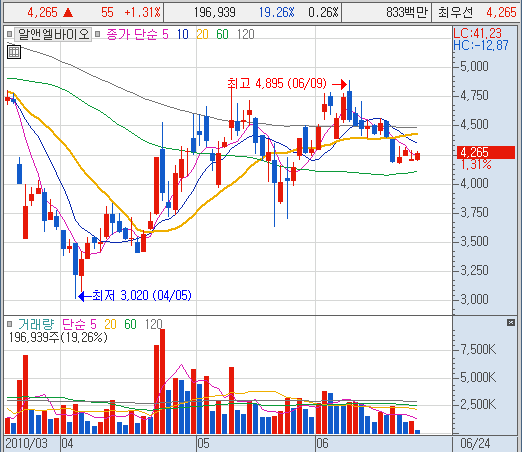Image resolution: width=522 pixels, height=452 pixels.
Task: Click the 04 month label on time axis
Action: [67, 444]
